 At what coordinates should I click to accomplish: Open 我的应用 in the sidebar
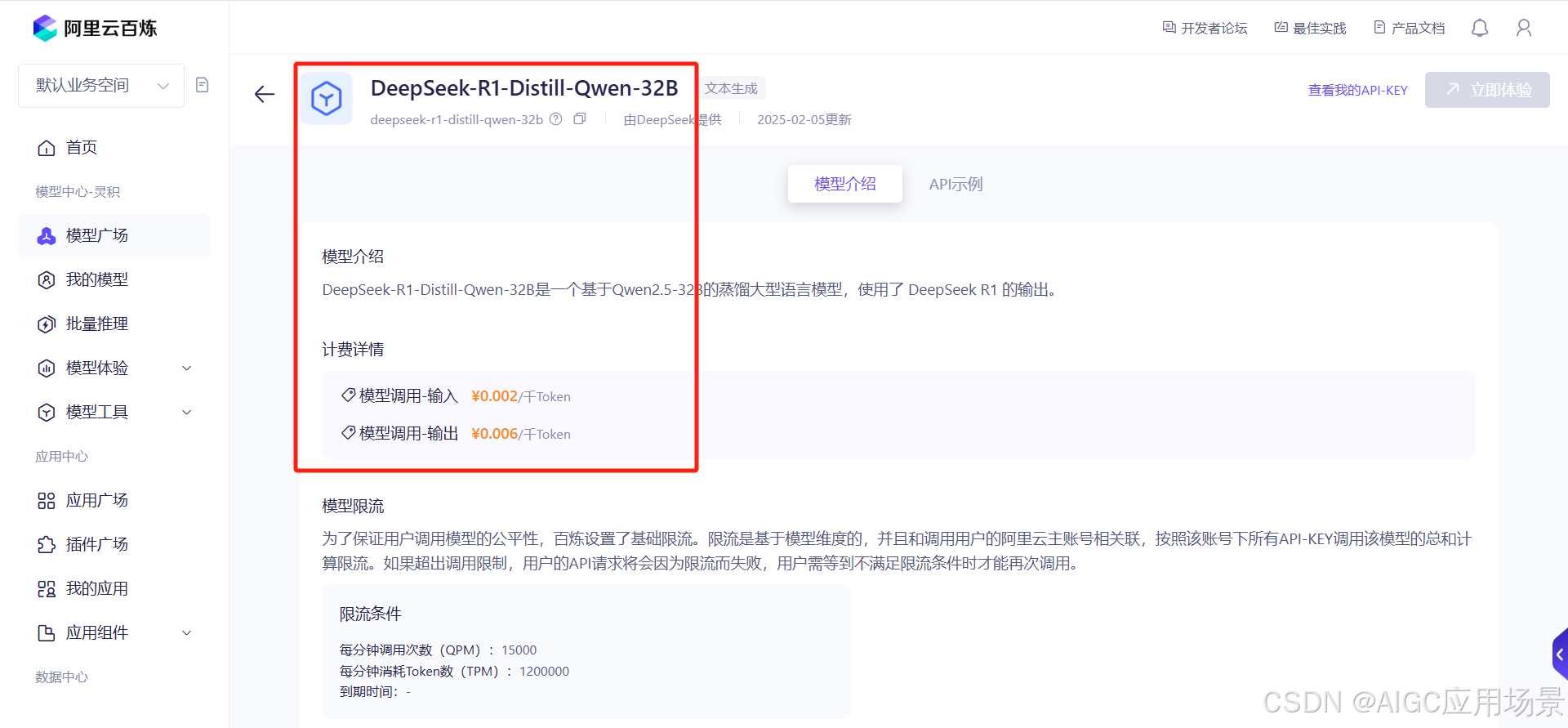coord(114,589)
